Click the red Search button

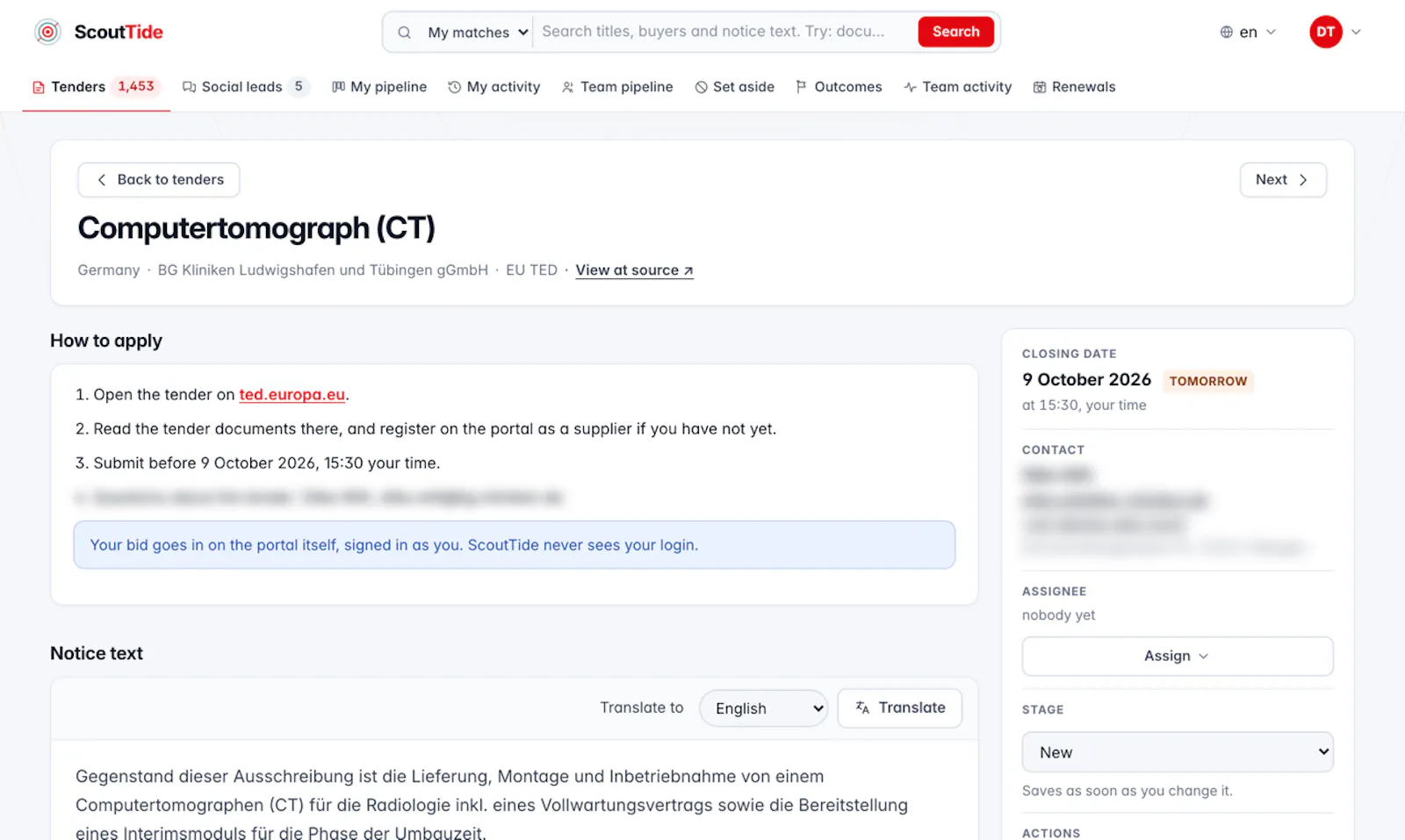click(x=955, y=32)
